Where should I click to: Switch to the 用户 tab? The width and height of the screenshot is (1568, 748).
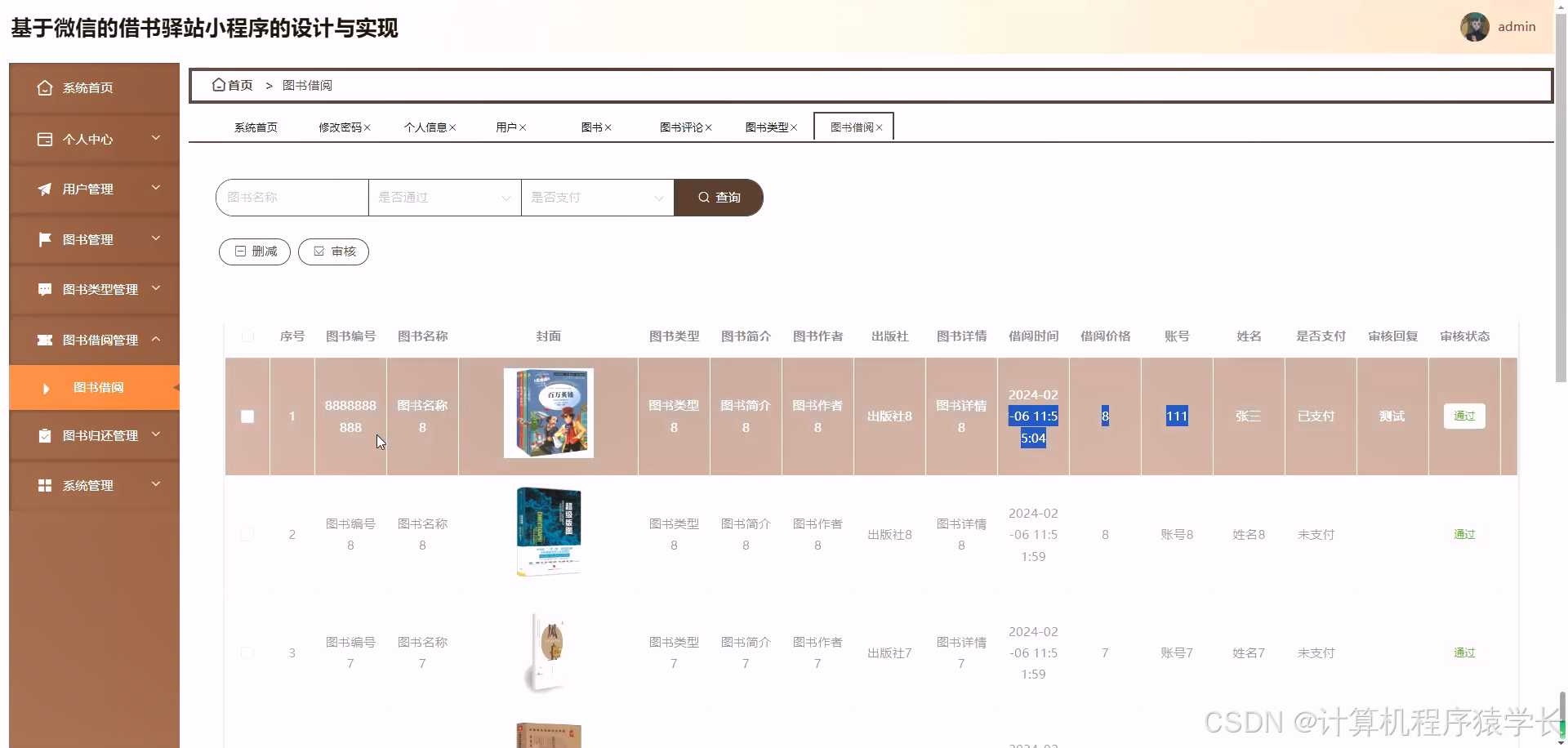pos(506,127)
